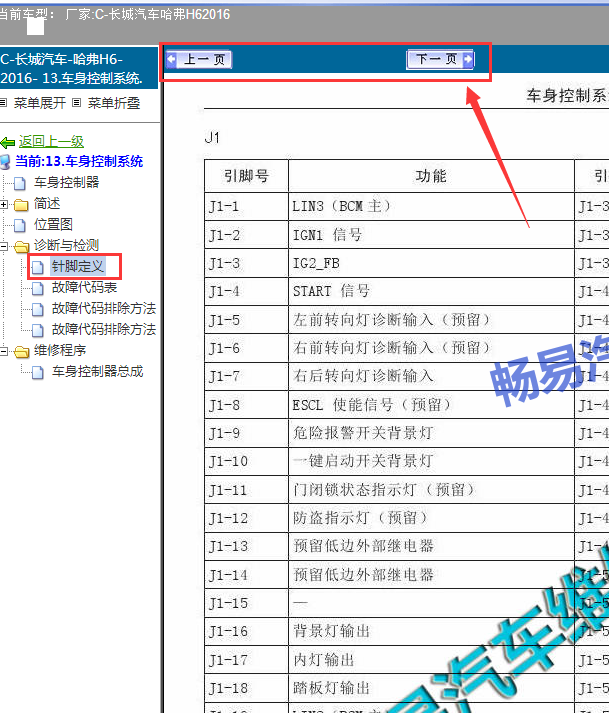Image resolution: width=609 pixels, height=713 pixels.
Task: Click page icon beside 位置图
Action: click(20, 225)
